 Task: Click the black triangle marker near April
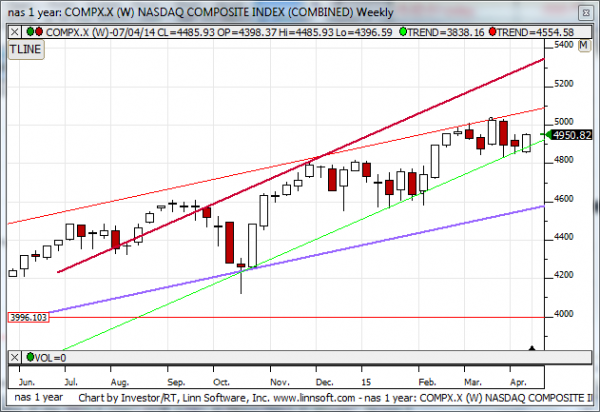[532, 348]
